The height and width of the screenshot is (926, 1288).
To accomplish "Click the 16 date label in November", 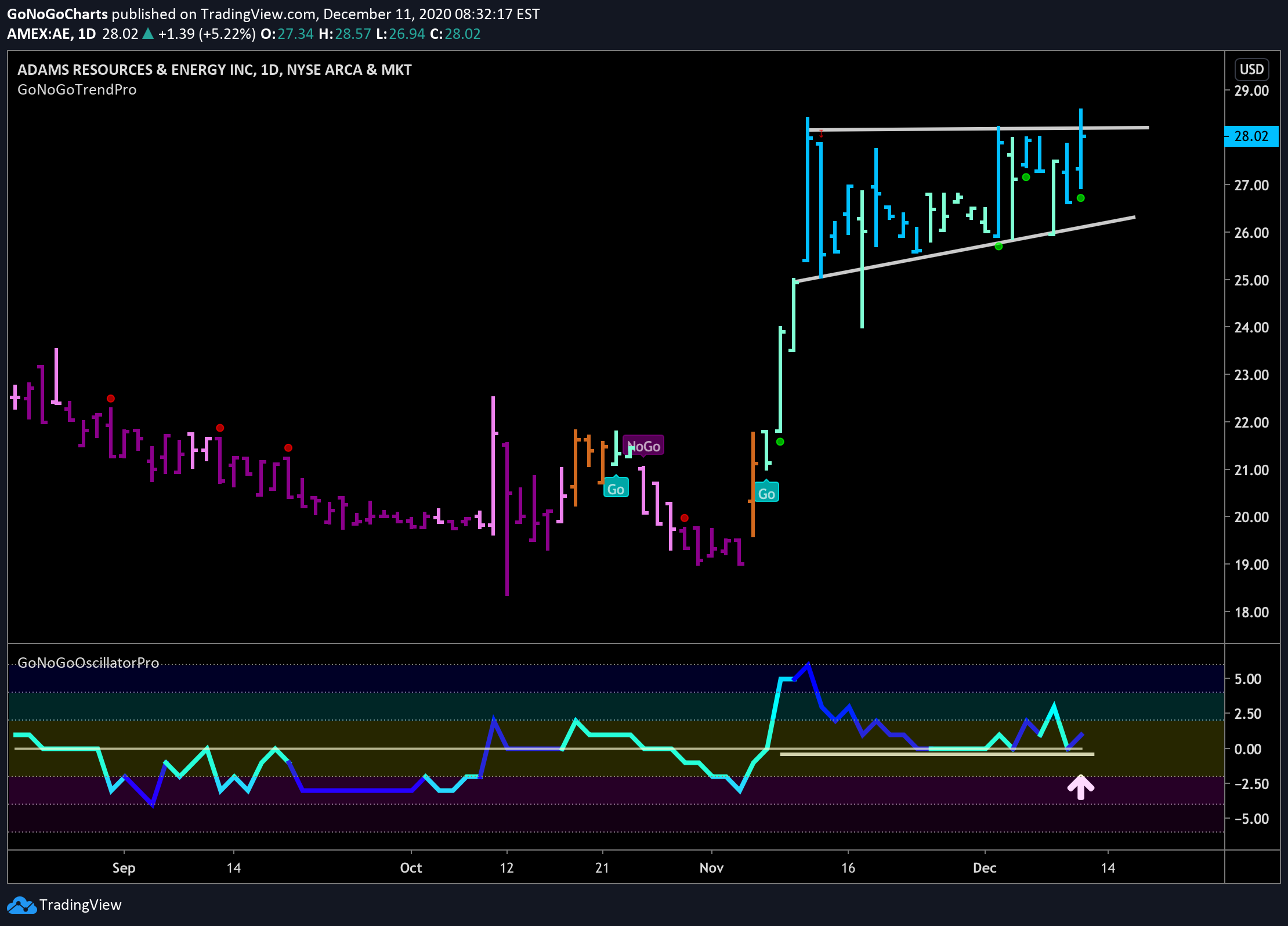I will coord(848,868).
